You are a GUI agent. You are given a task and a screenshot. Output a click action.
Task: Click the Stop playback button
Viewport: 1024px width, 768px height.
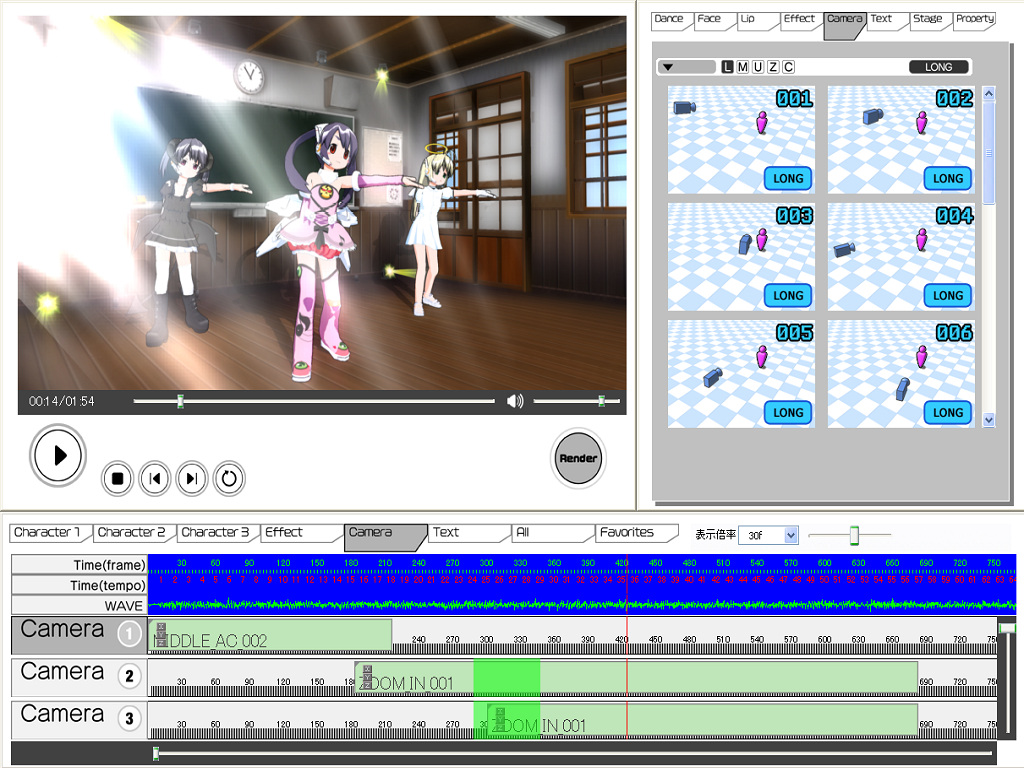click(117, 479)
